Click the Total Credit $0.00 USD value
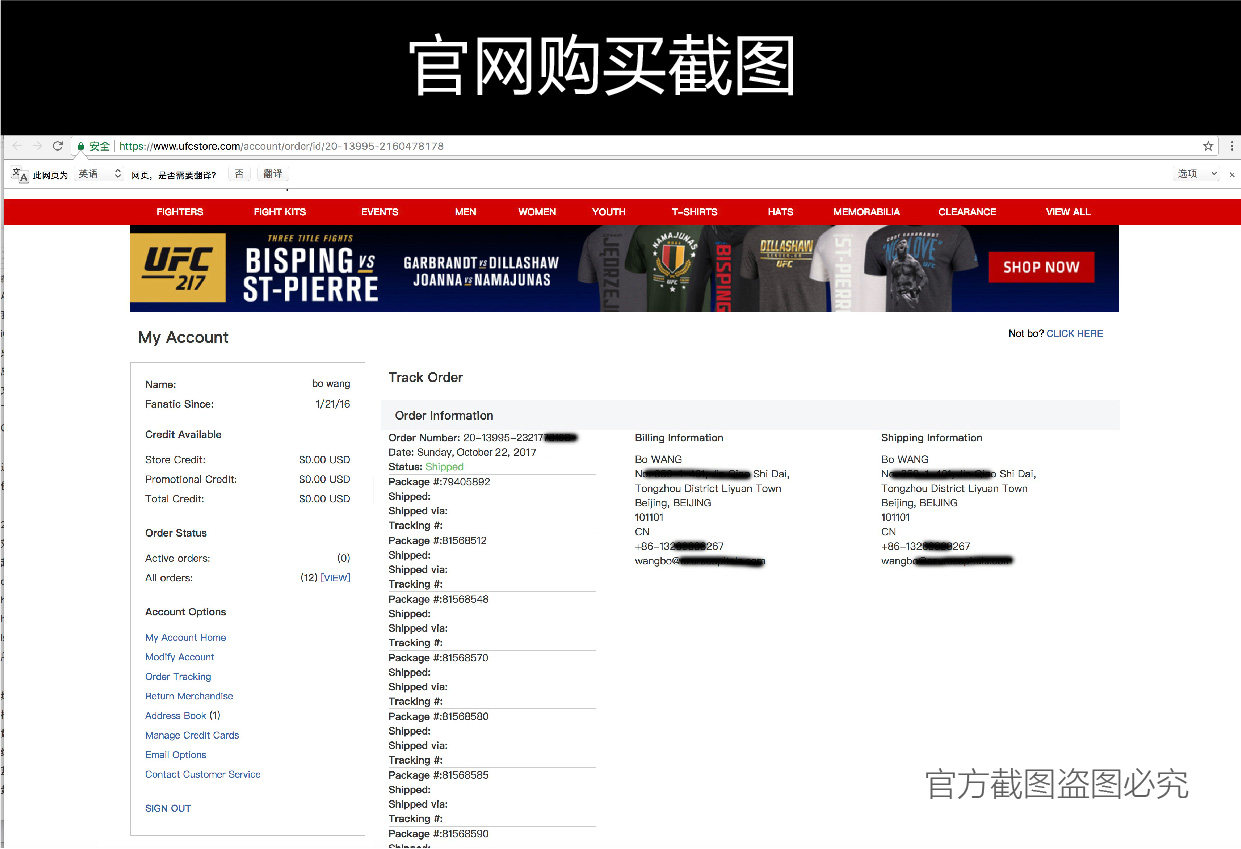 [325, 499]
